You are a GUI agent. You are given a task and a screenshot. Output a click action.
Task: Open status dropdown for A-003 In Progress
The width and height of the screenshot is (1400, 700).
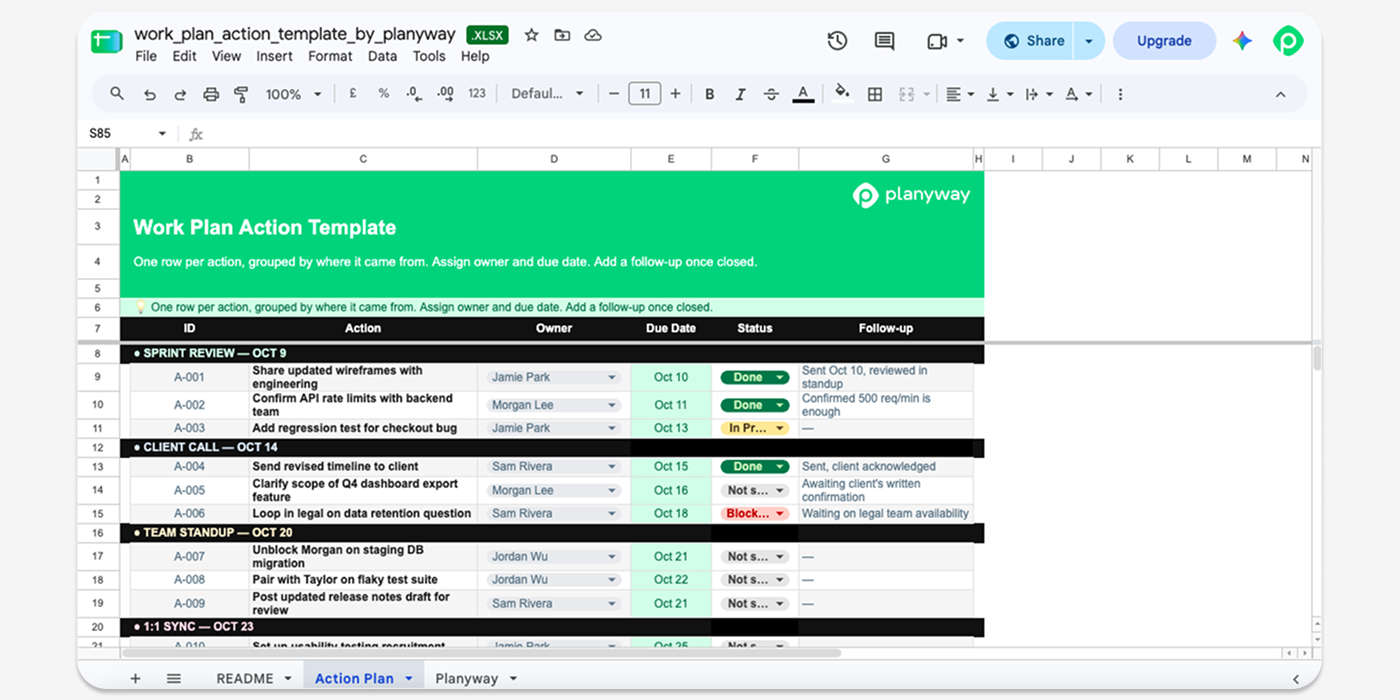click(780, 428)
